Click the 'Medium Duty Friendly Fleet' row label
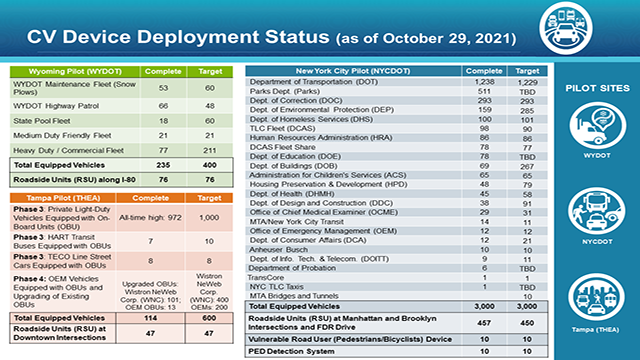This screenshot has width=640, height=360. point(62,136)
